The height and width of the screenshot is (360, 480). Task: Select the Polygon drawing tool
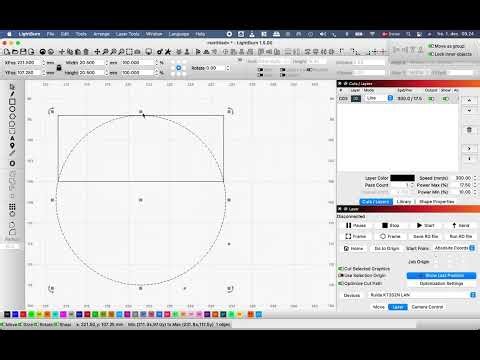(12, 116)
